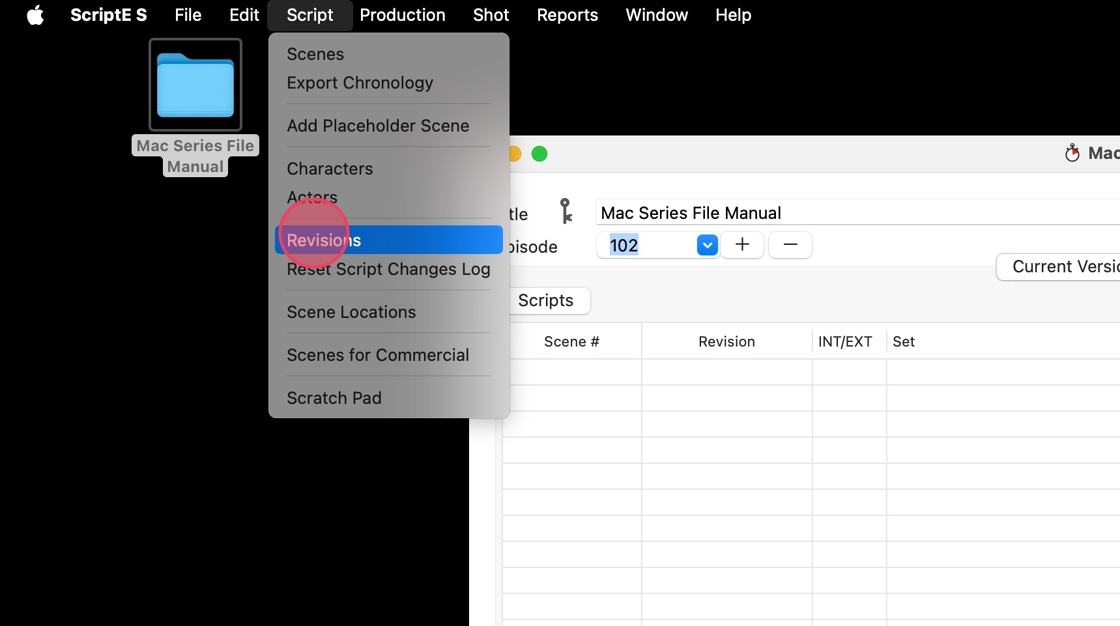Open the Production menu
This screenshot has width=1120, height=626.
click(x=402, y=15)
